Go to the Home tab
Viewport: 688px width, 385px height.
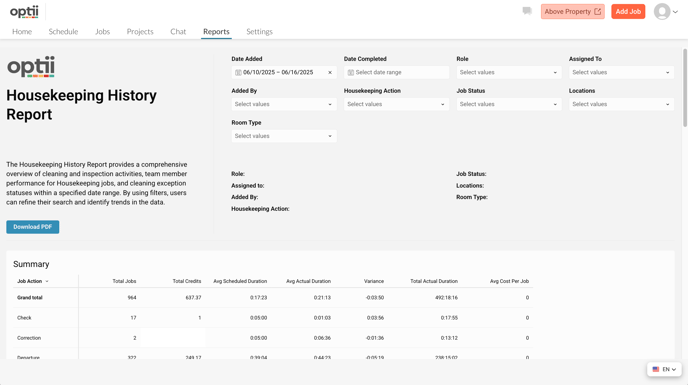point(22,32)
